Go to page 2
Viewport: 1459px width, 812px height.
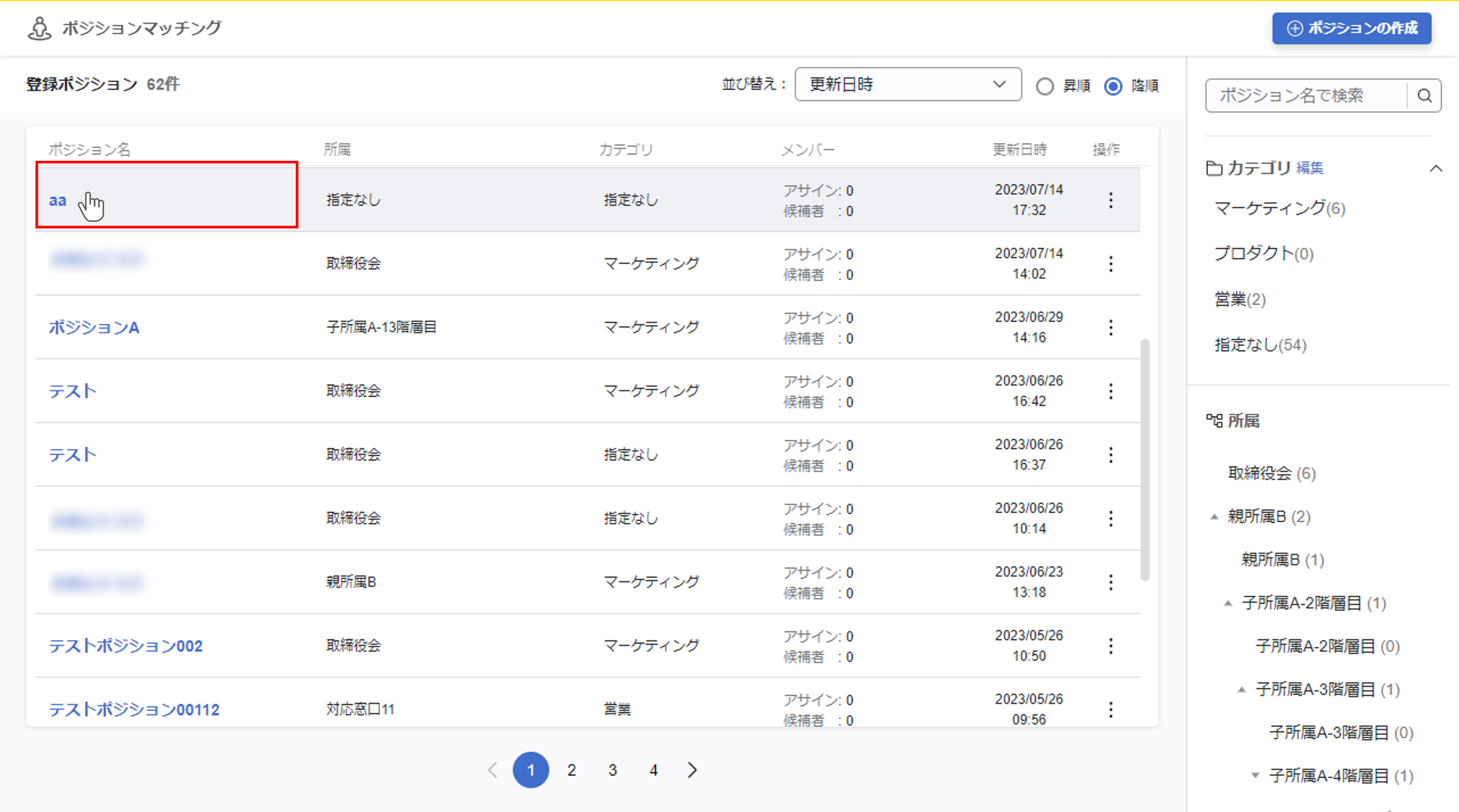(x=571, y=770)
